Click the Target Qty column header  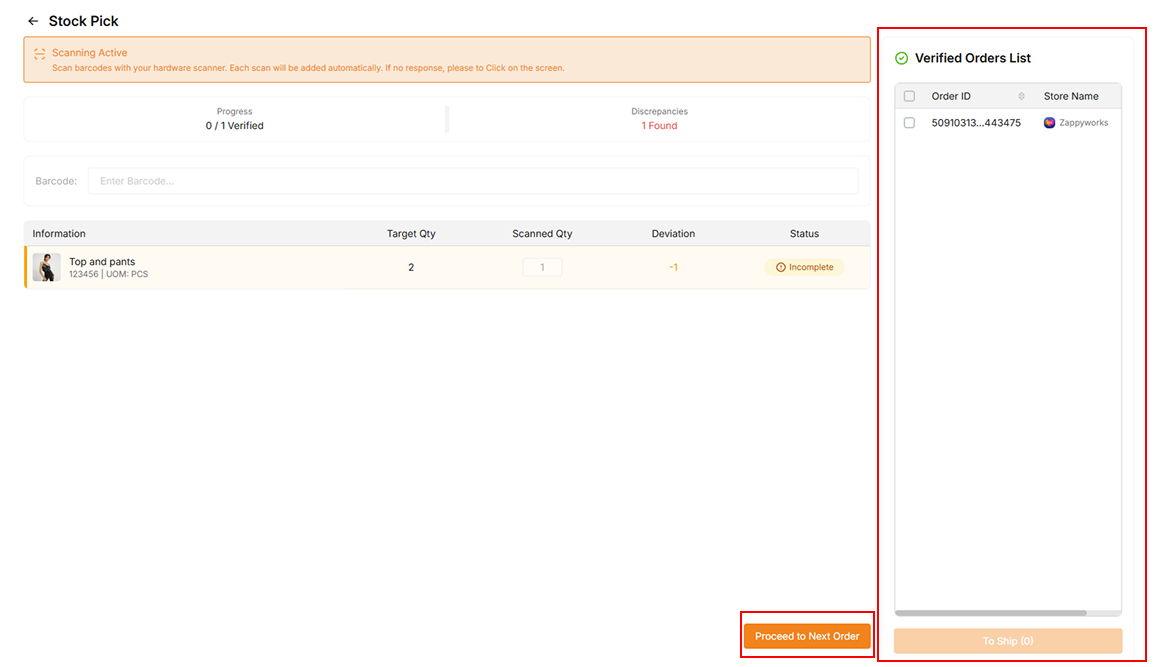tap(411, 233)
